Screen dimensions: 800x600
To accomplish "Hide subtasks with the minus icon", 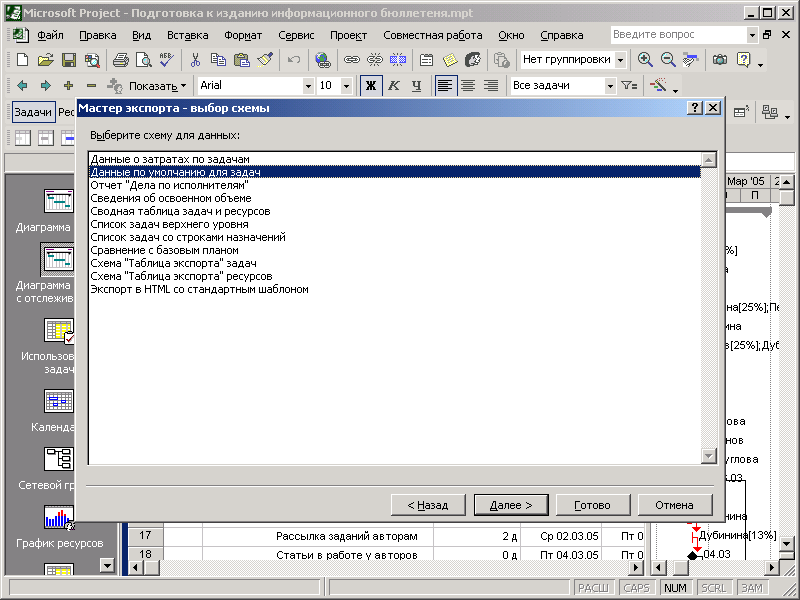I will click(x=91, y=86).
